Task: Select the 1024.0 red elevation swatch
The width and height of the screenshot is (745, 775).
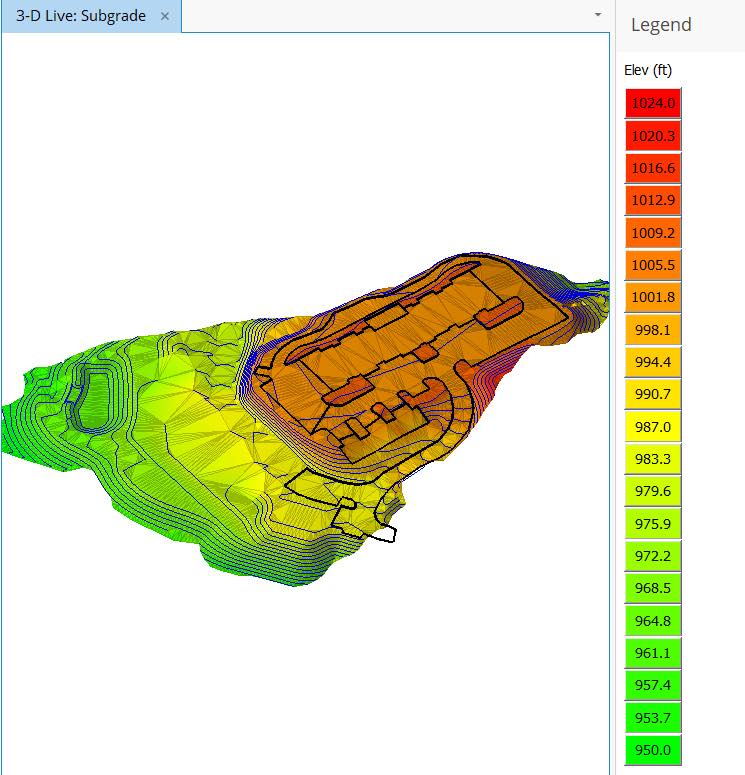Action: [x=653, y=103]
